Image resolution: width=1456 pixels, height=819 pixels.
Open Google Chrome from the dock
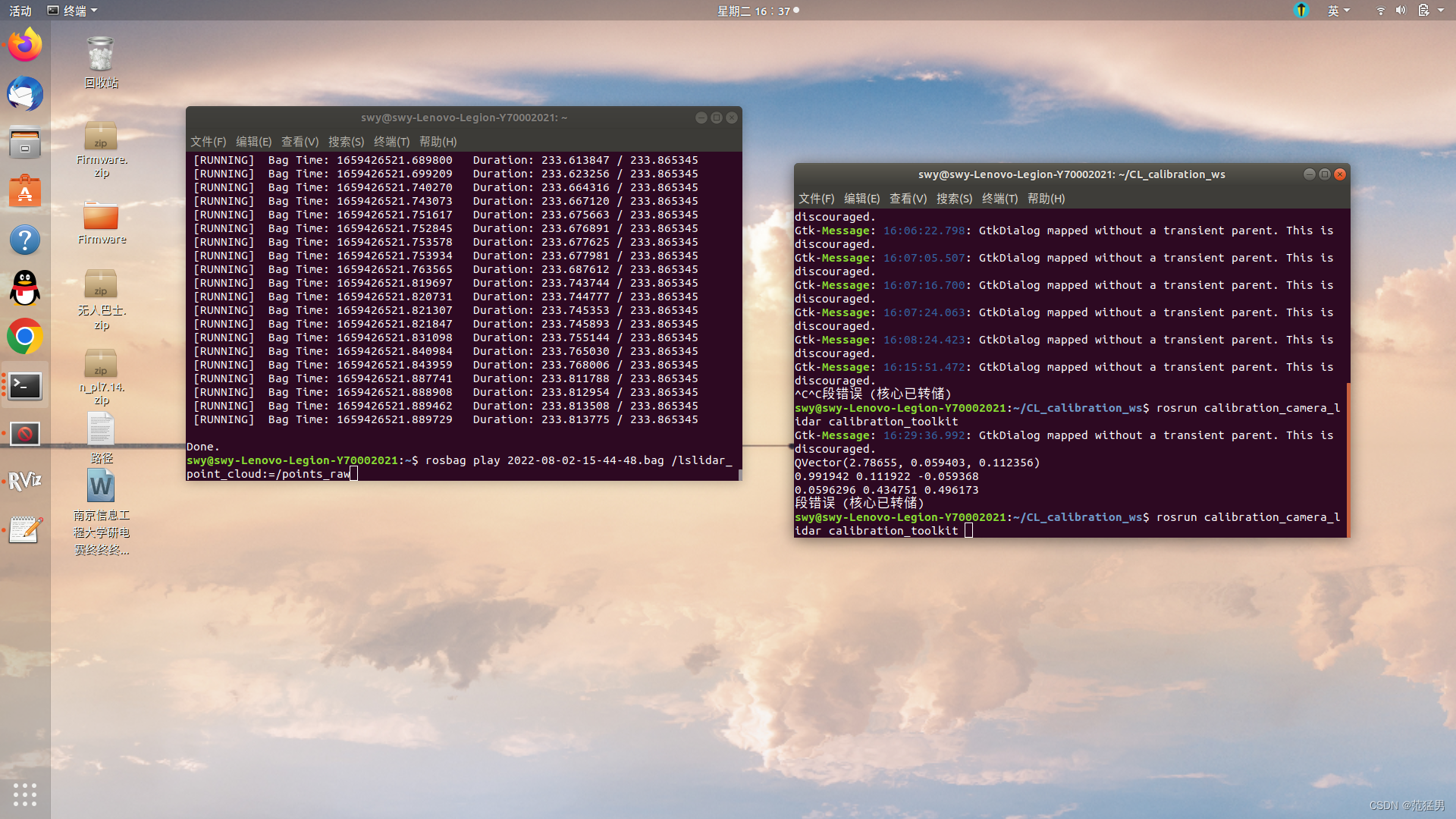pyautogui.click(x=25, y=337)
